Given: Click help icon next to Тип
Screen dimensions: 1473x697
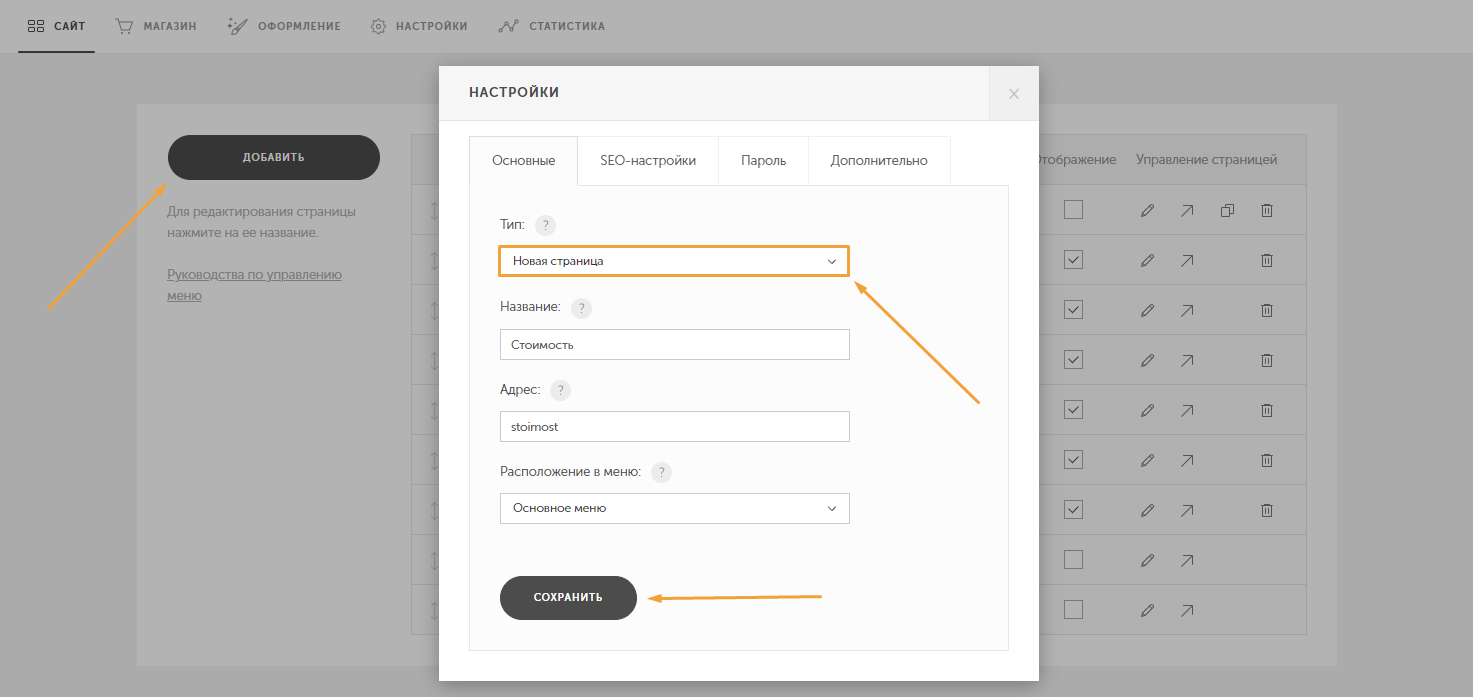Looking at the screenshot, I should [546, 225].
